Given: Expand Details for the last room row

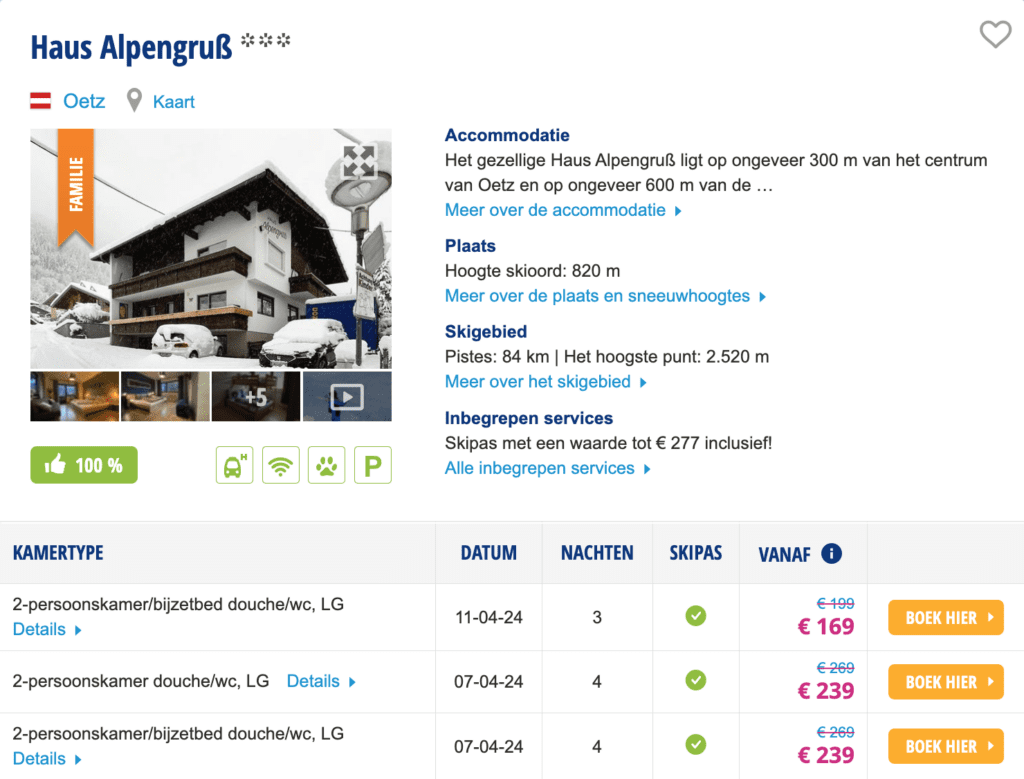Looking at the screenshot, I should (x=46, y=758).
